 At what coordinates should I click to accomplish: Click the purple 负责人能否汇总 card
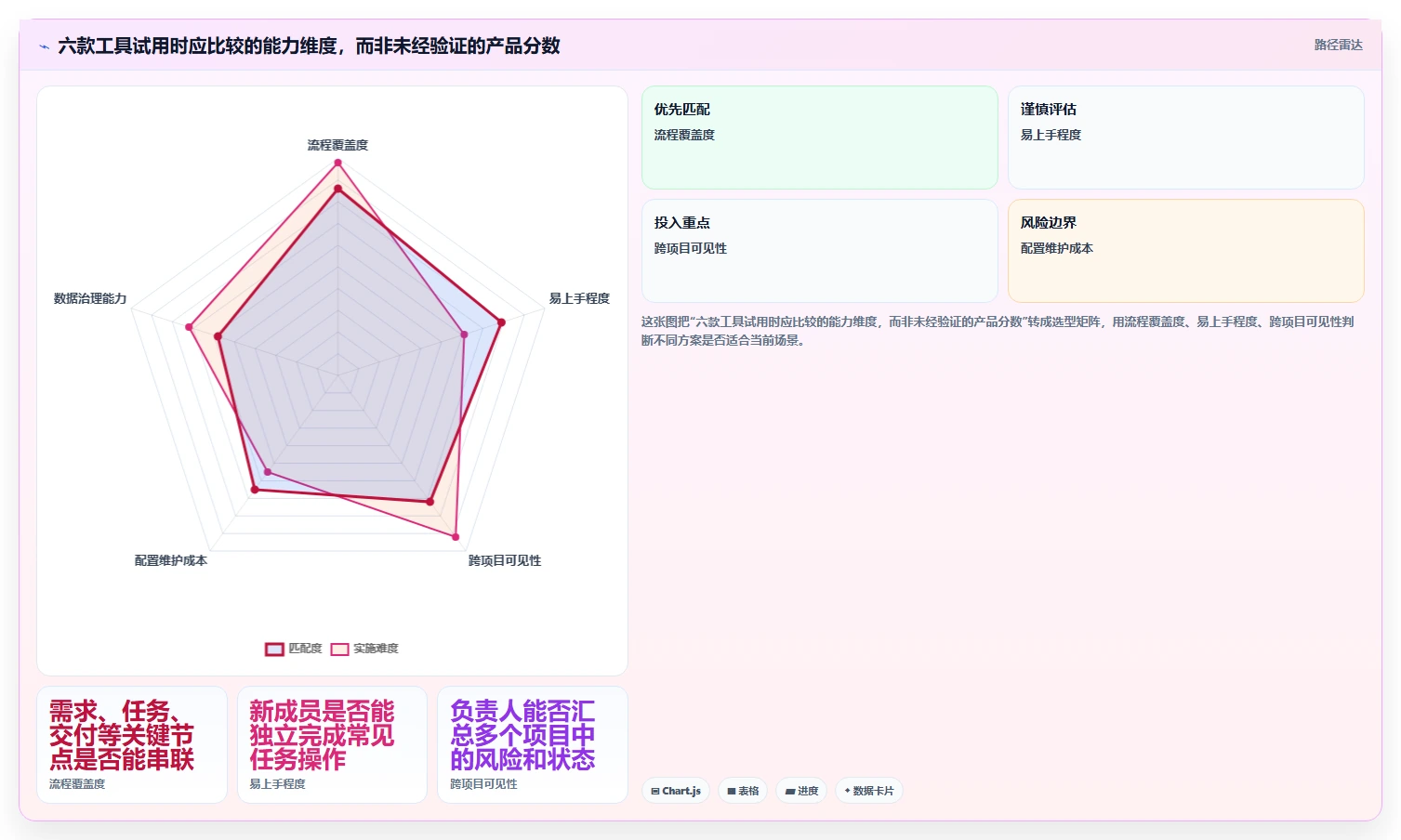coord(533,744)
